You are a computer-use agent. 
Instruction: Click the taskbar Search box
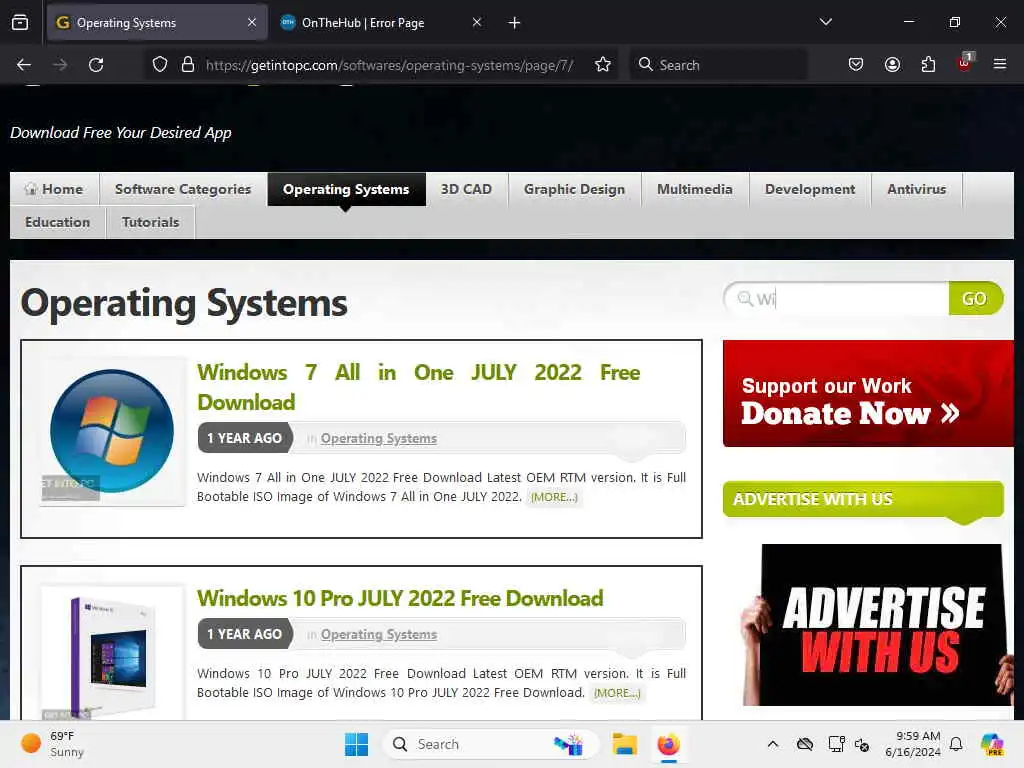click(x=490, y=744)
